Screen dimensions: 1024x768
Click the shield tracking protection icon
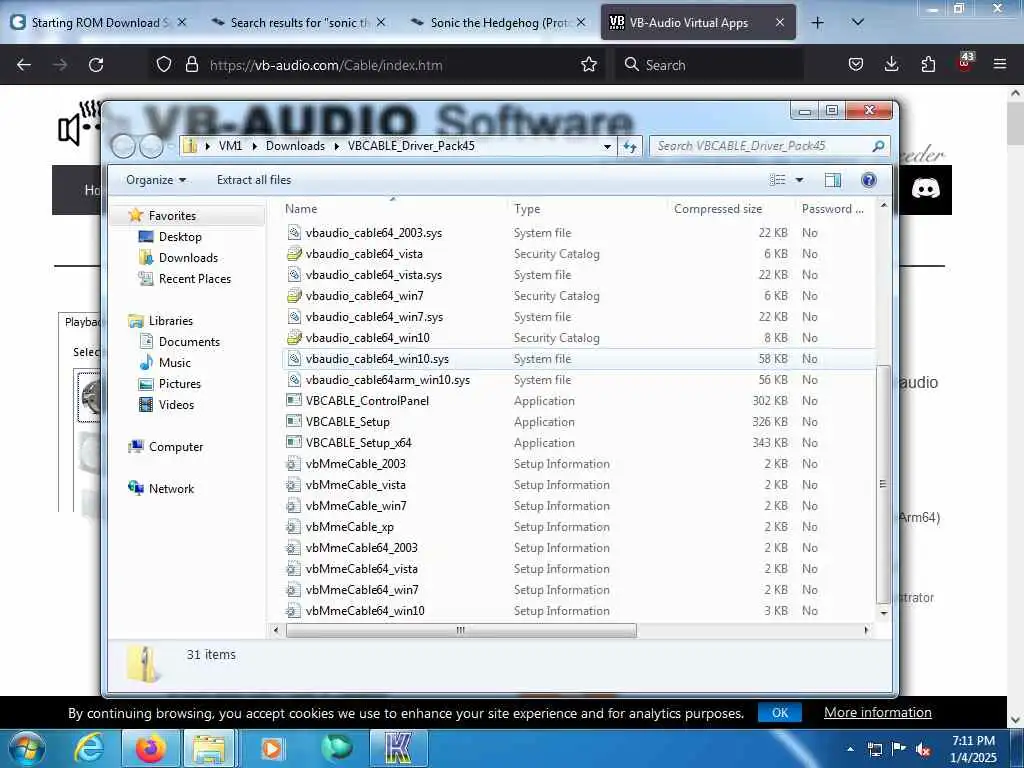(164, 65)
